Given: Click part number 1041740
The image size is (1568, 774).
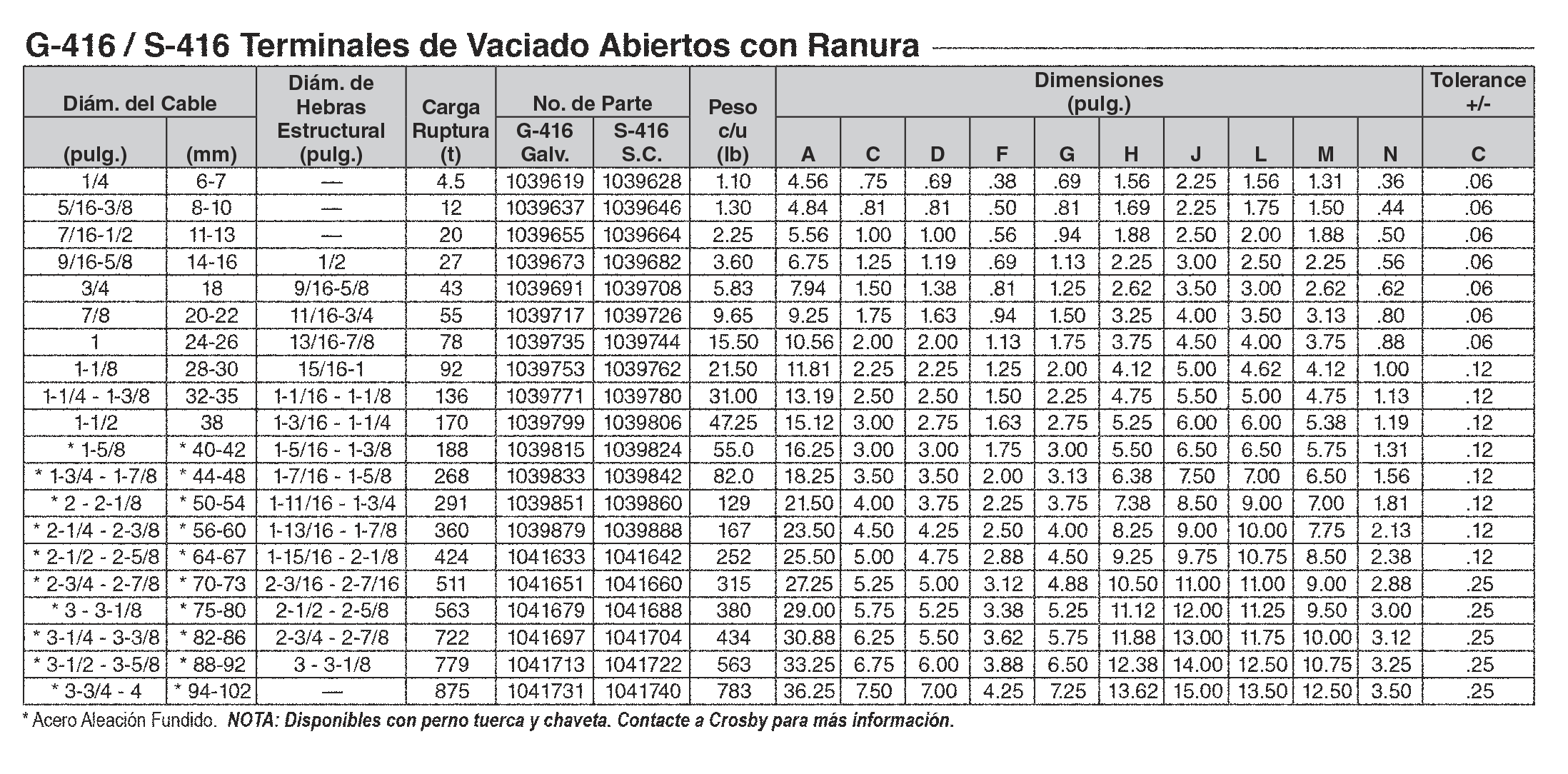Looking at the screenshot, I should tap(642, 692).
